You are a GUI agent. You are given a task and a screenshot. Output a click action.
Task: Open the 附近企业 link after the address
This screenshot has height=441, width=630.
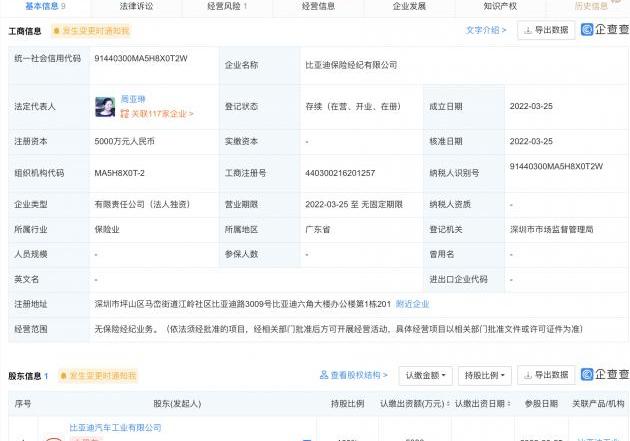(413, 304)
